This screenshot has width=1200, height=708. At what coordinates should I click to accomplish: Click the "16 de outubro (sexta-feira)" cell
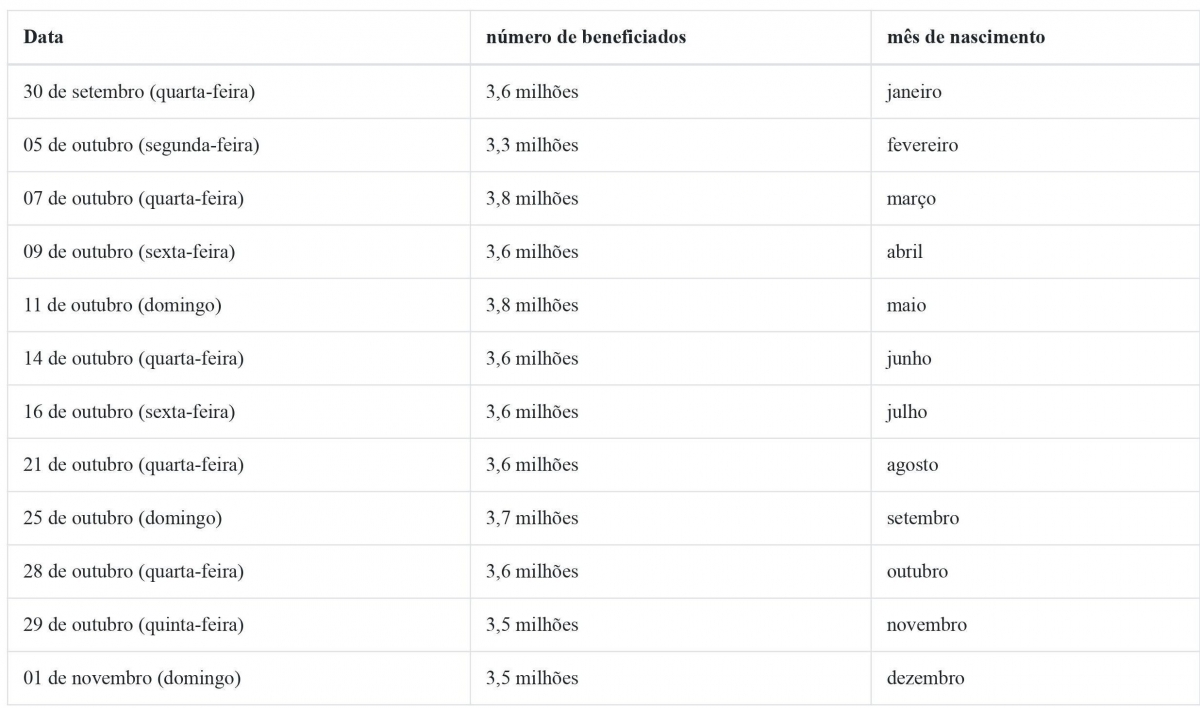[129, 412]
